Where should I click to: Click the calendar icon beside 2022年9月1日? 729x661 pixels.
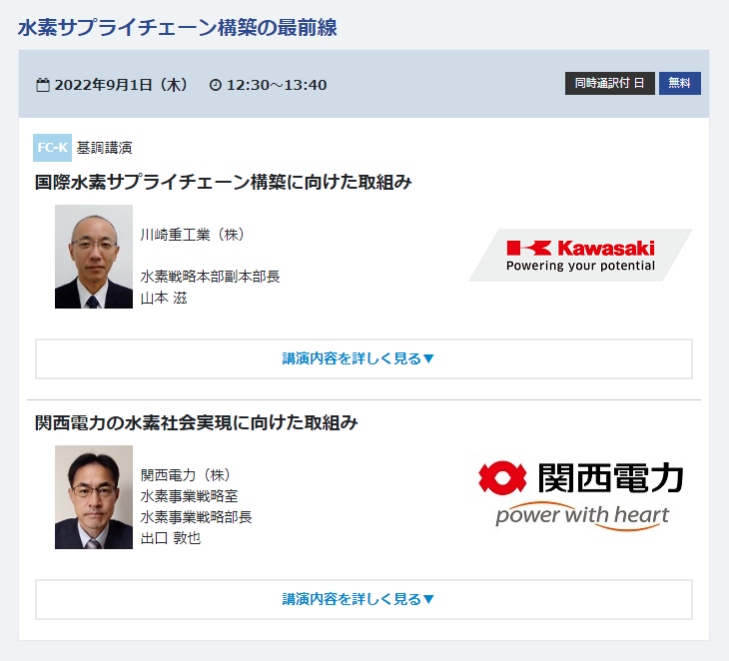point(43,85)
